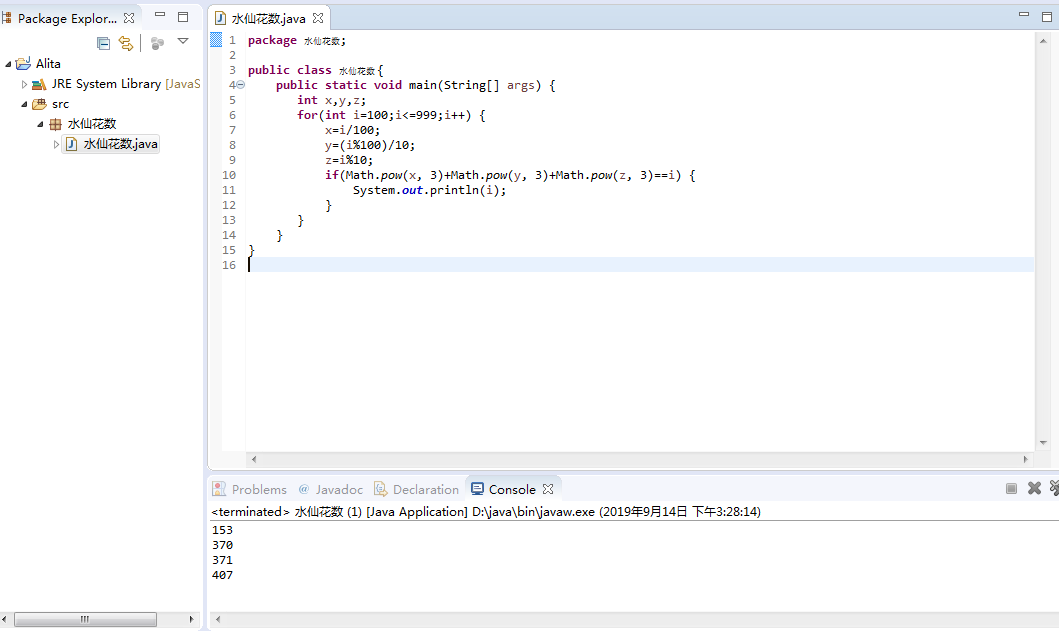Collapse the main method fold marker on line 4

(x=240, y=85)
